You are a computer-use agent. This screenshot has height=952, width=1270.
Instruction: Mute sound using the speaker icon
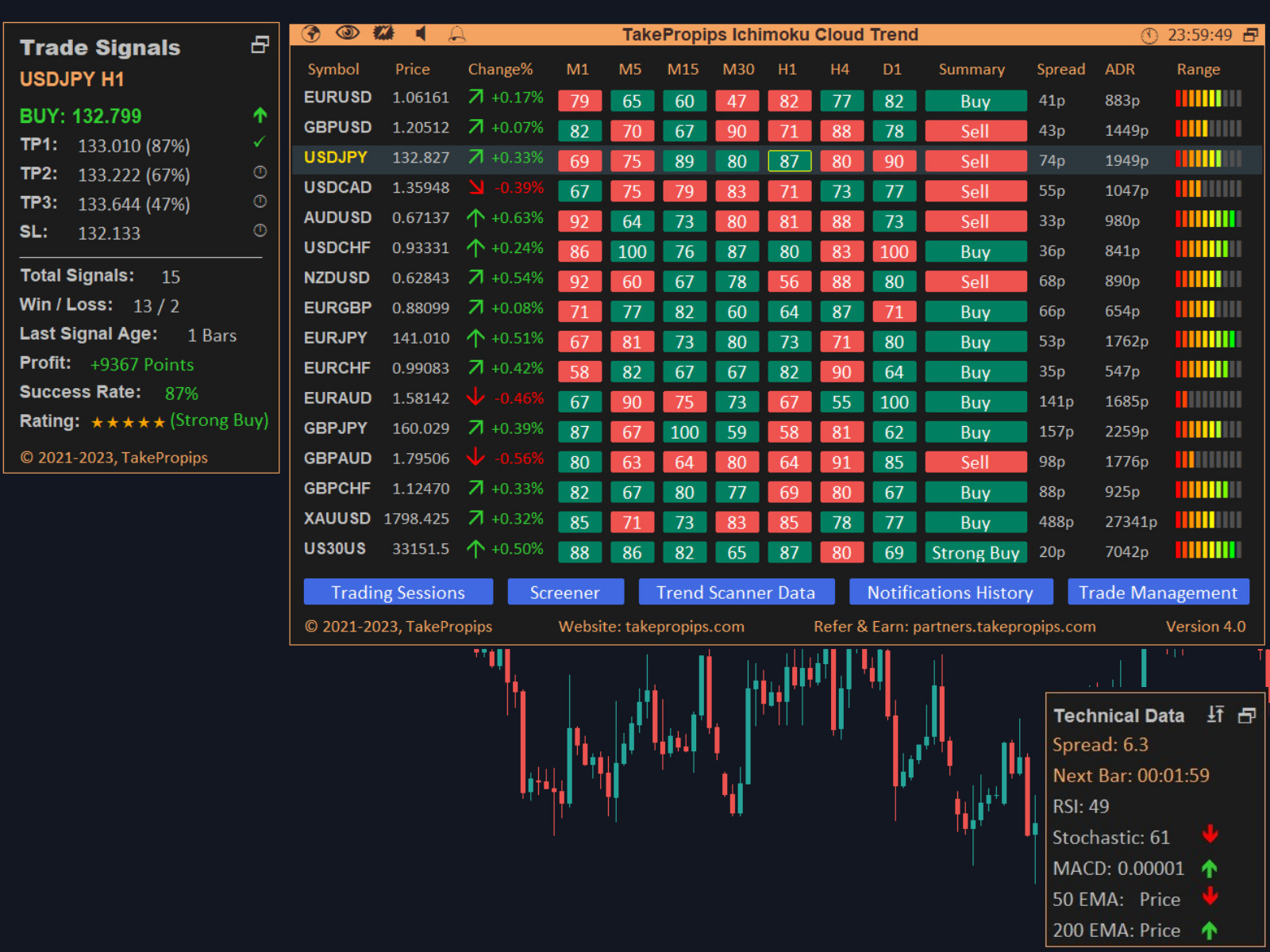tap(421, 33)
